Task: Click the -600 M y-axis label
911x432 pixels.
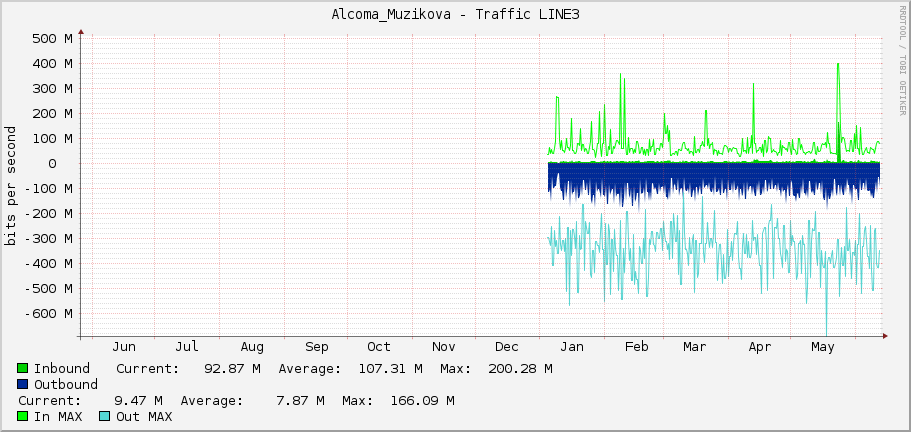Action: point(48,314)
